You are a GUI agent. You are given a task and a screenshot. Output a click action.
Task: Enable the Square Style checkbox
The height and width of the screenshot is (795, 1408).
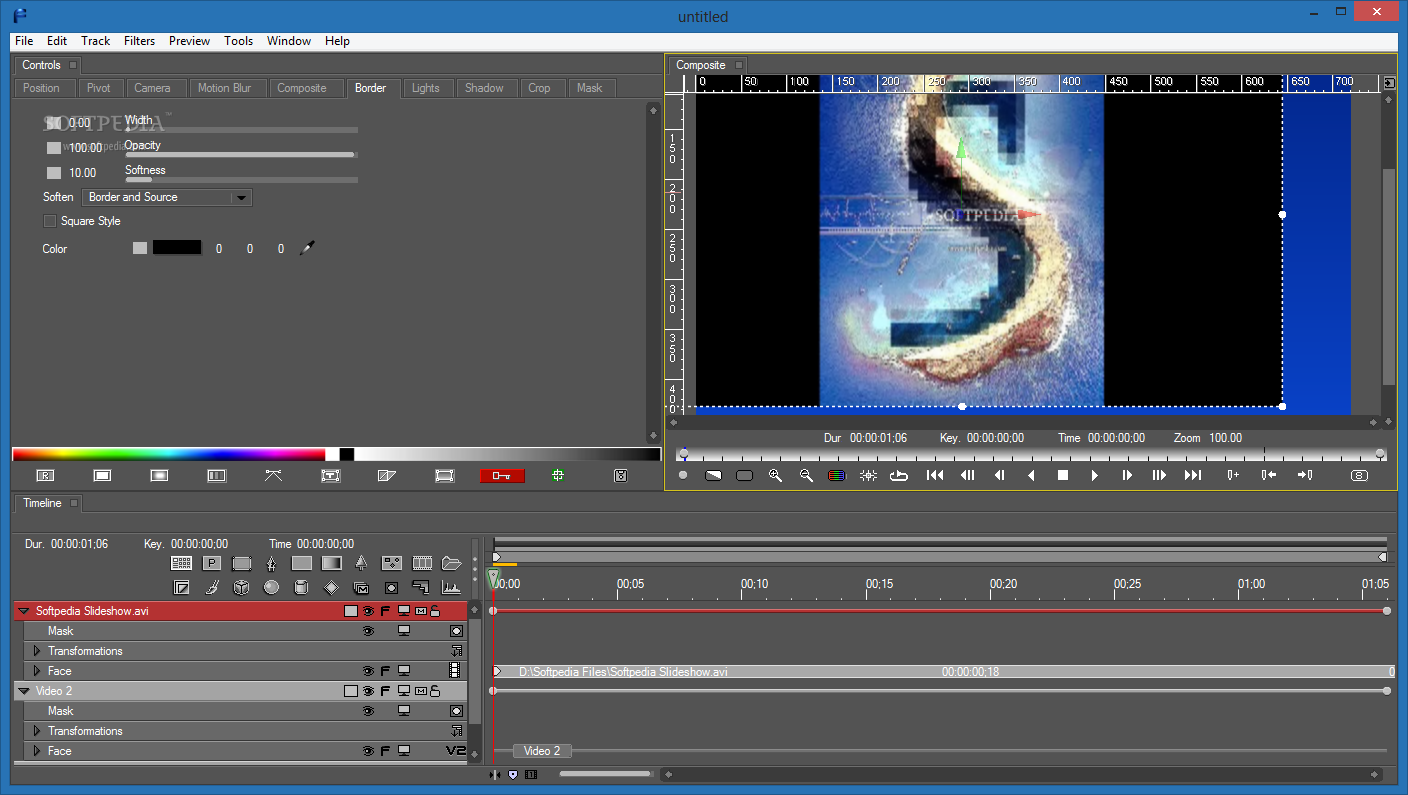[50, 221]
